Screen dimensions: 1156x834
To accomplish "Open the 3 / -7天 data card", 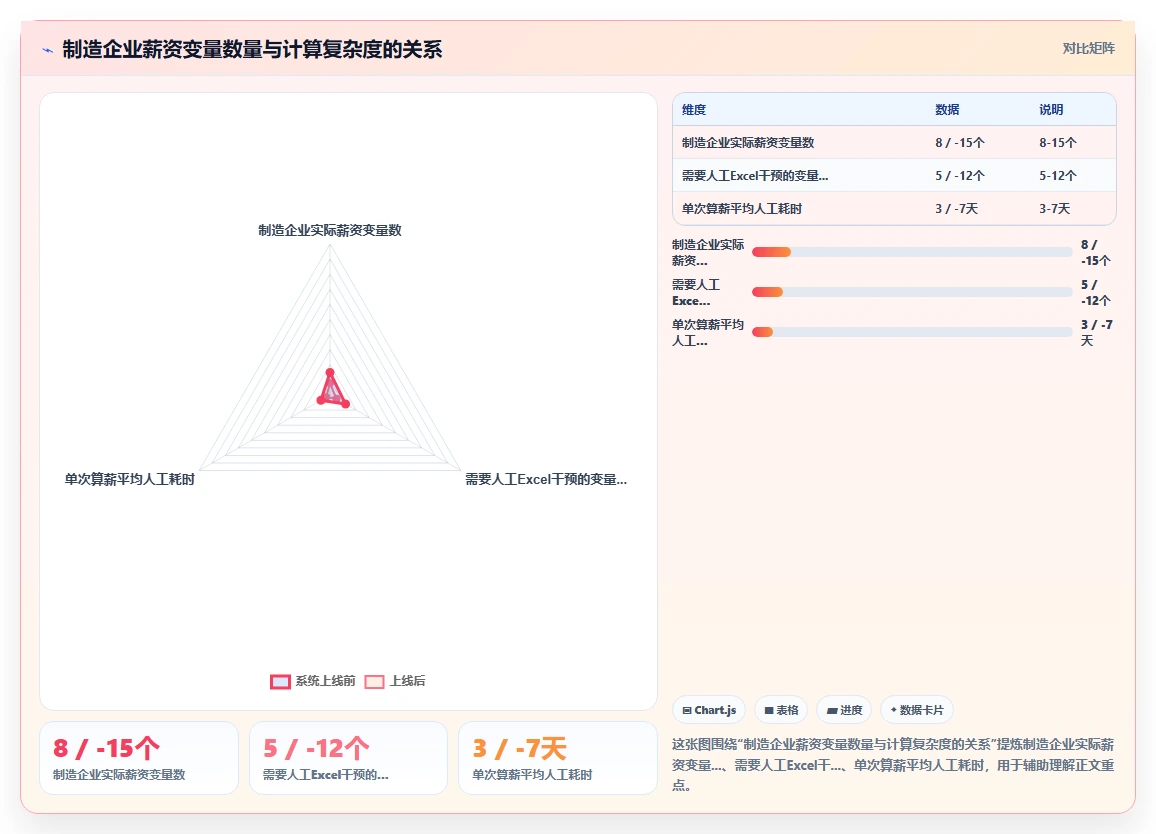I will coord(557,758).
